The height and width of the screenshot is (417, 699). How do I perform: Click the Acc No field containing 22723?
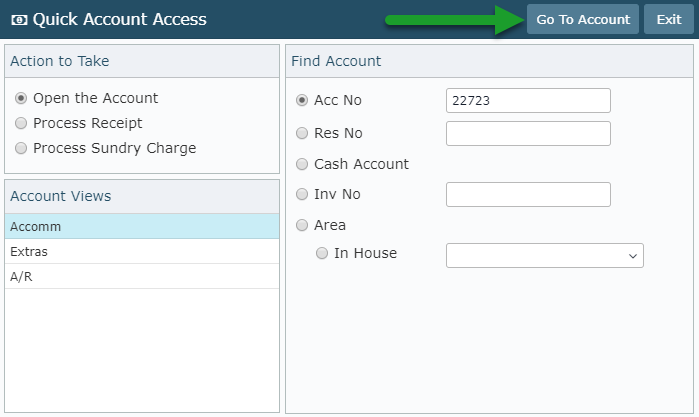[528, 100]
